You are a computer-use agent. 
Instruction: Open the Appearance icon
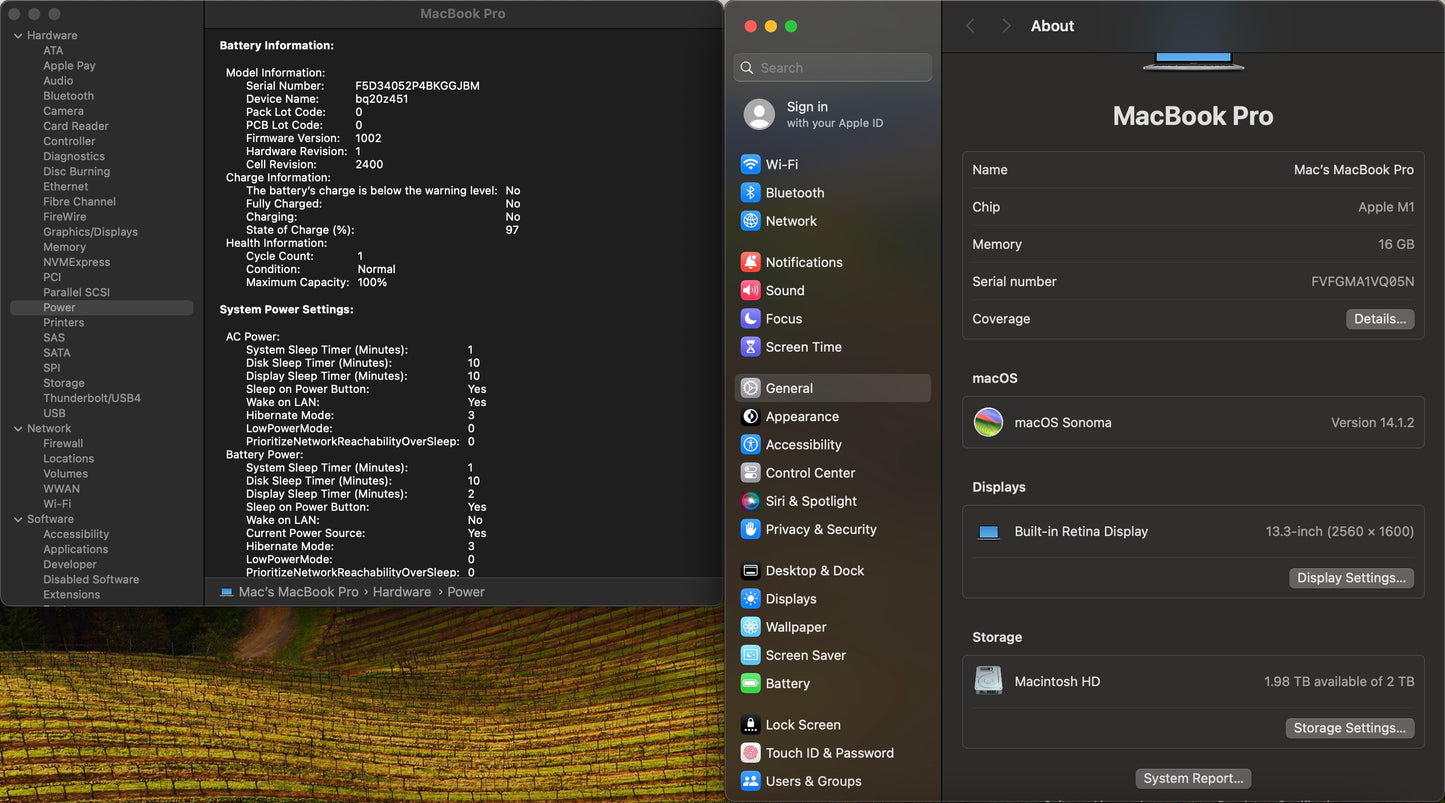(750, 416)
